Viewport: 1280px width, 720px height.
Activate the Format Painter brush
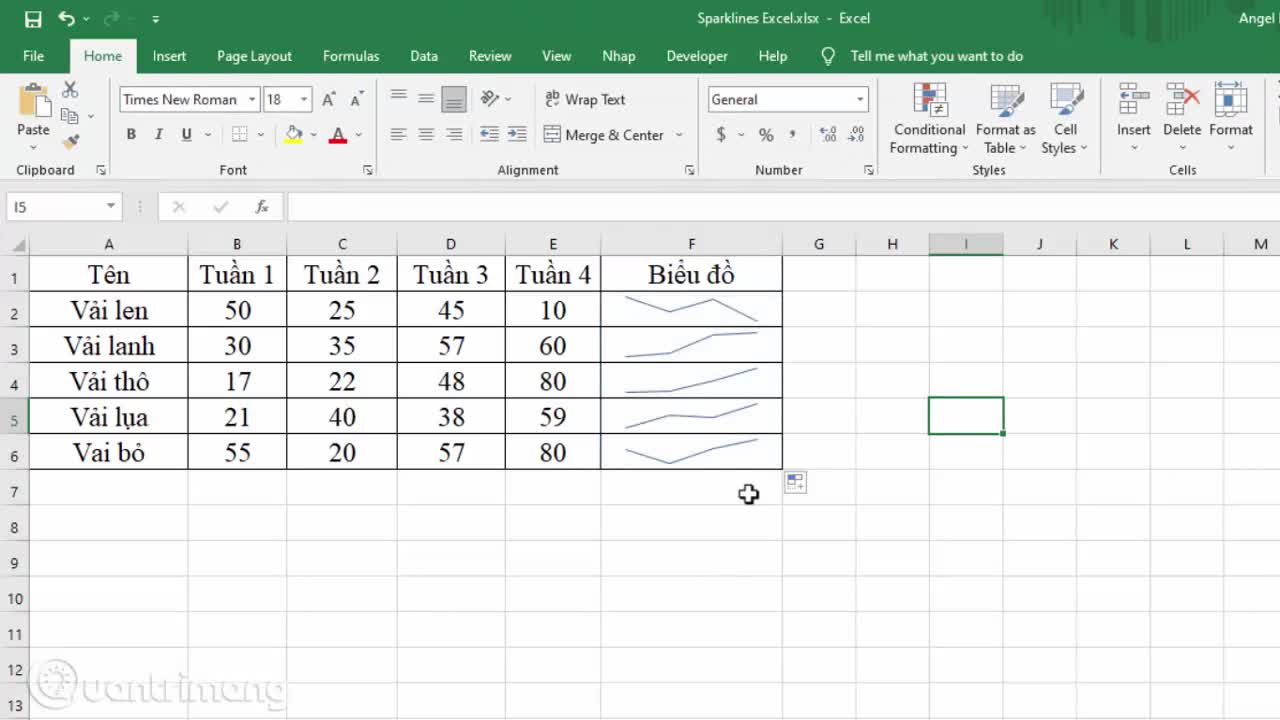click(70, 142)
